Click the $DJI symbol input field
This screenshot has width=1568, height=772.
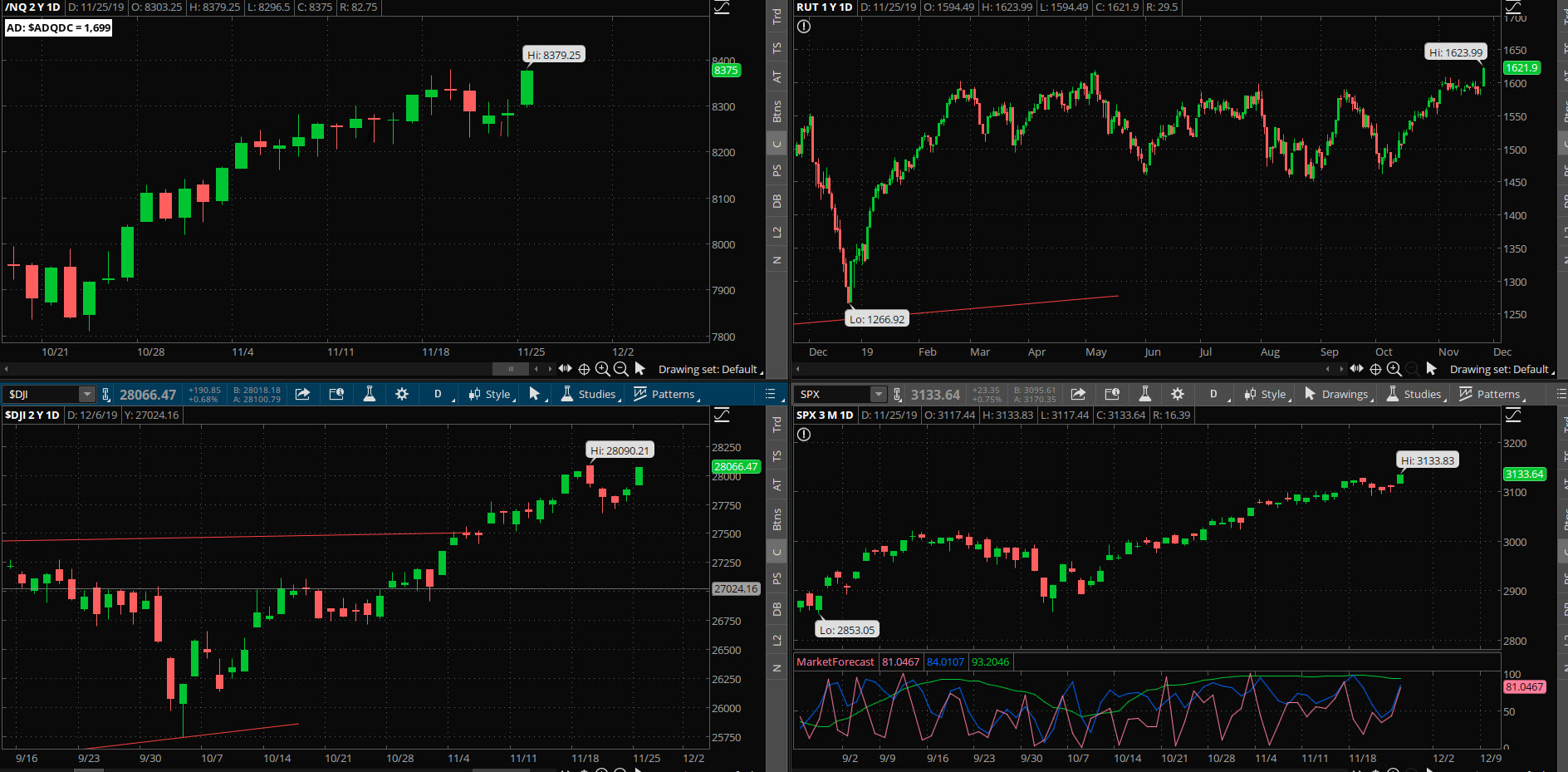pyautogui.click(x=41, y=395)
